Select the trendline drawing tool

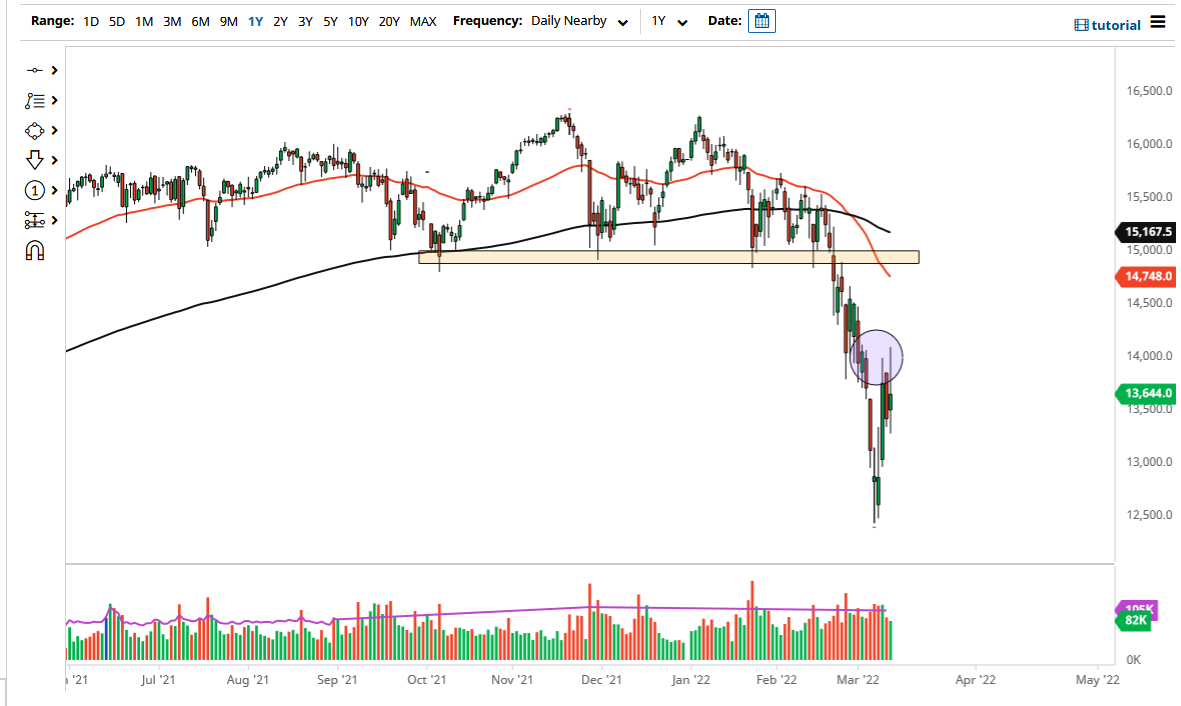click(33, 70)
